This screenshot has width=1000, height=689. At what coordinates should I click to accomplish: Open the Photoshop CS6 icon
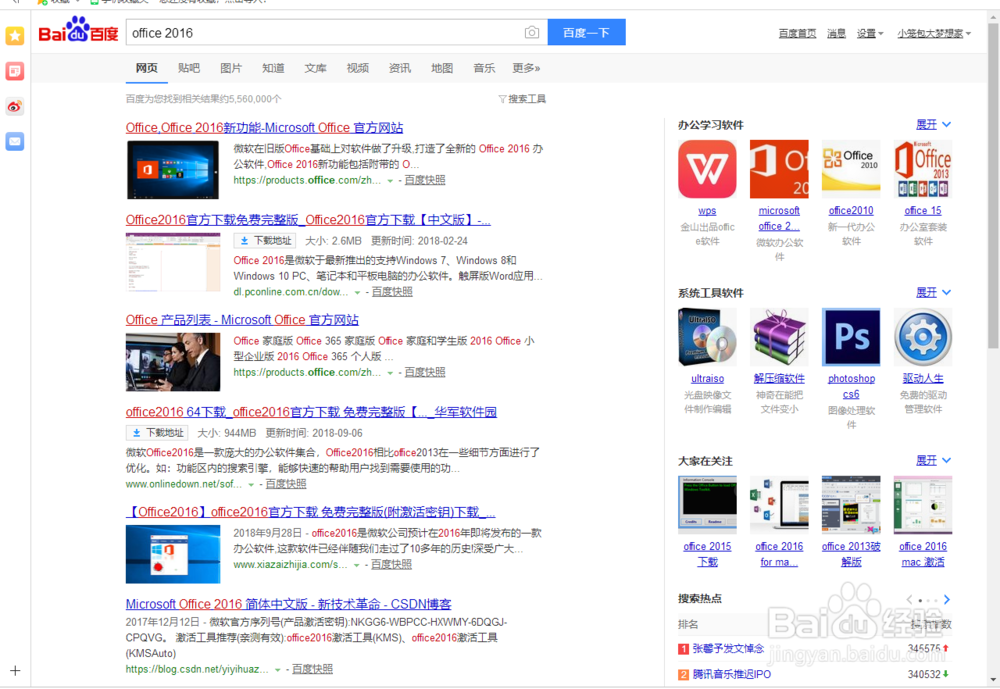click(851, 337)
